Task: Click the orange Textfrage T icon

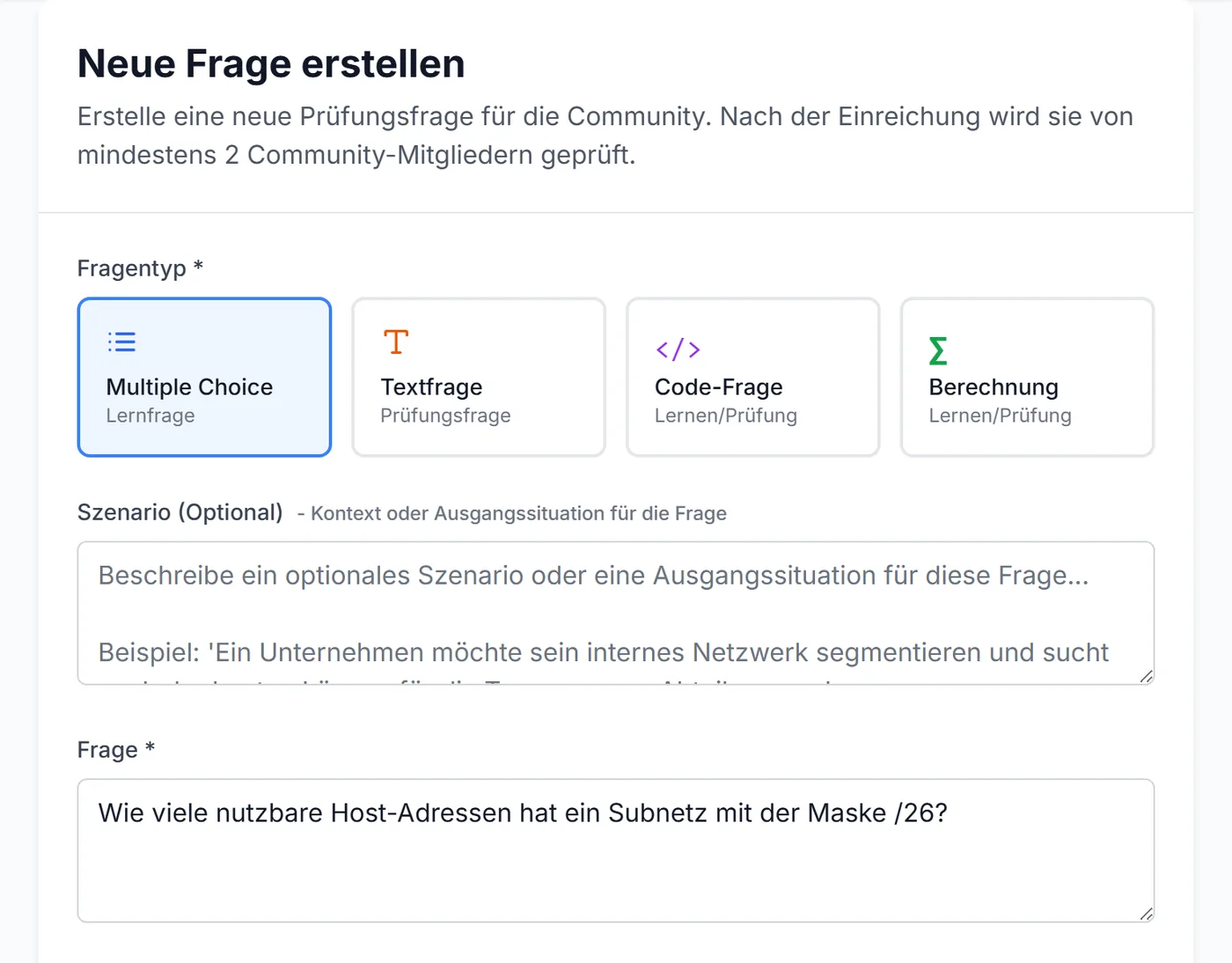Action: click(396, 342)
